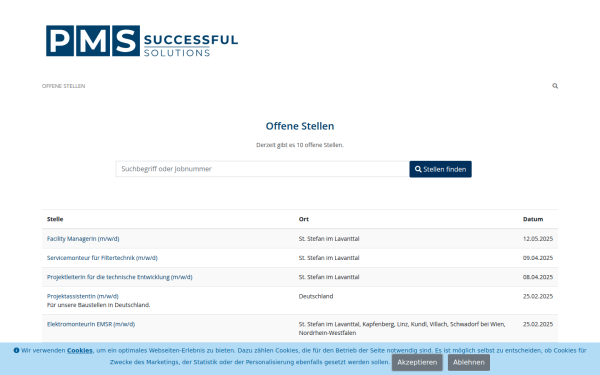The width and height of the screenshot is (600, 375).
Task: Click the Stellen finden button
Action: click(x=440, y=169)
